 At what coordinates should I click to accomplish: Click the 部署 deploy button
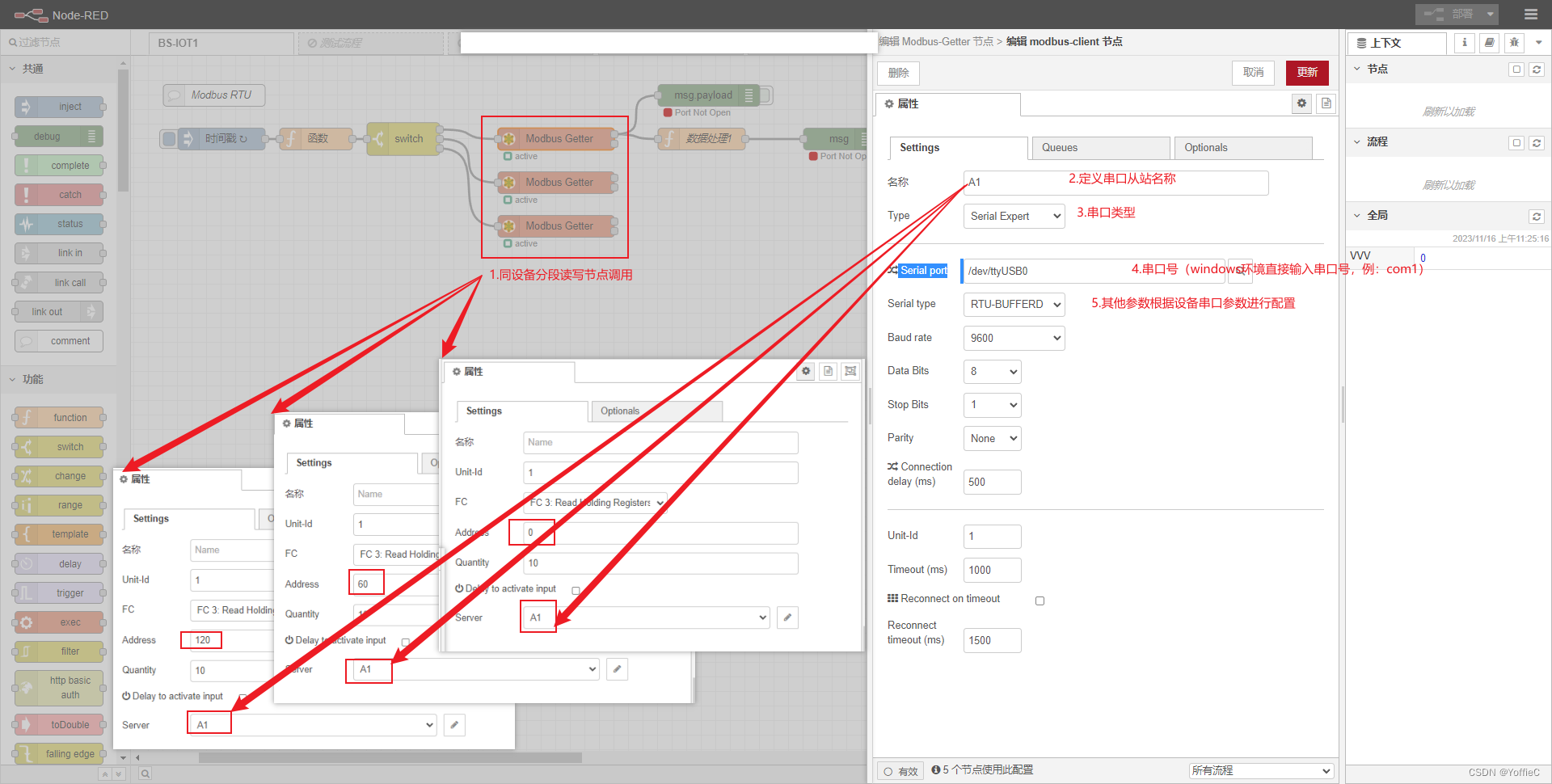[1449, 14]
